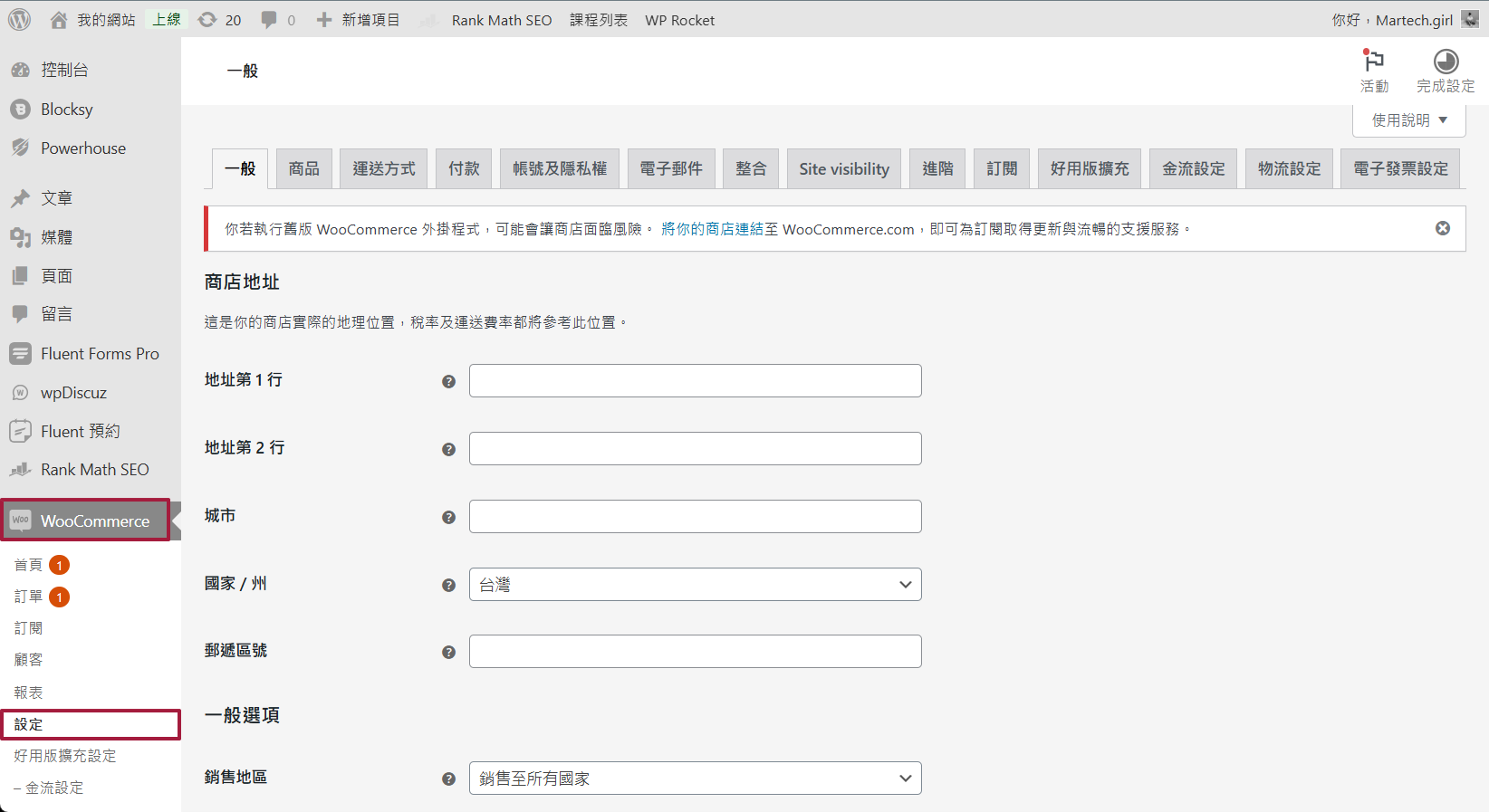Click the user avatar next to Martech.girl
Viewport: 1489px width, 812px height.
(x=1470, y=19)
